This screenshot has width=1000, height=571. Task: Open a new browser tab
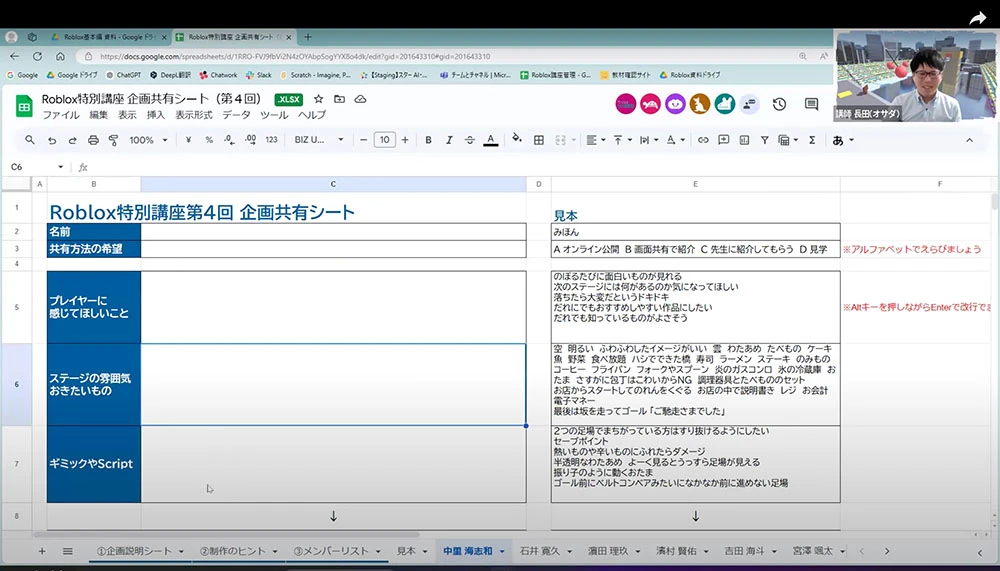click(308, 37)
